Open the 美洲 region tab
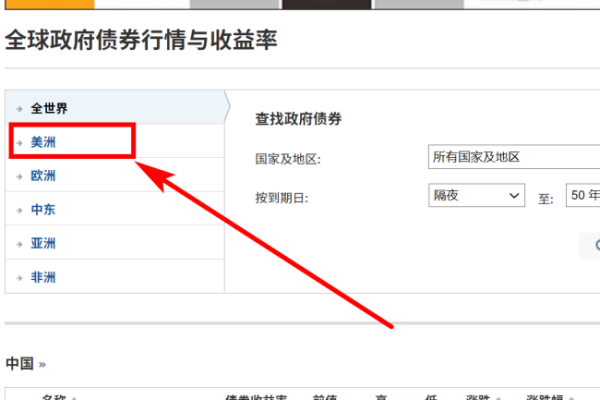 (x=43, y=142)
